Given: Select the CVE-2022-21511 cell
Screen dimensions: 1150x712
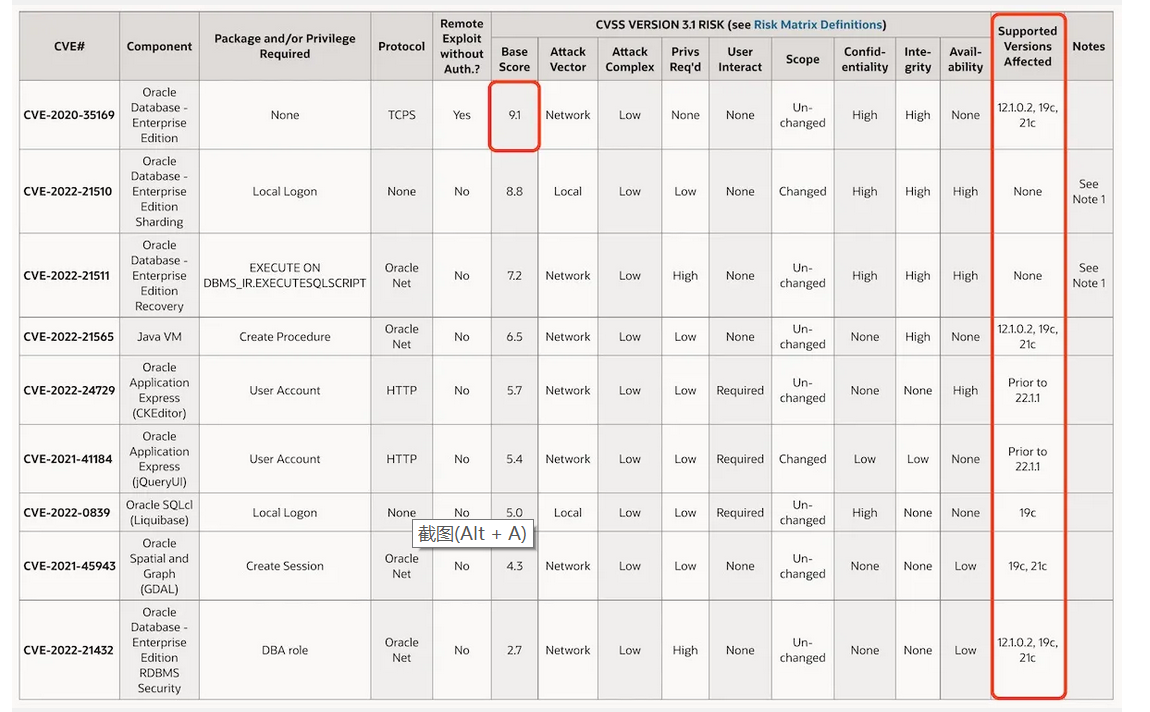Looking at the screenshot, I should click(x=69, y=276).
